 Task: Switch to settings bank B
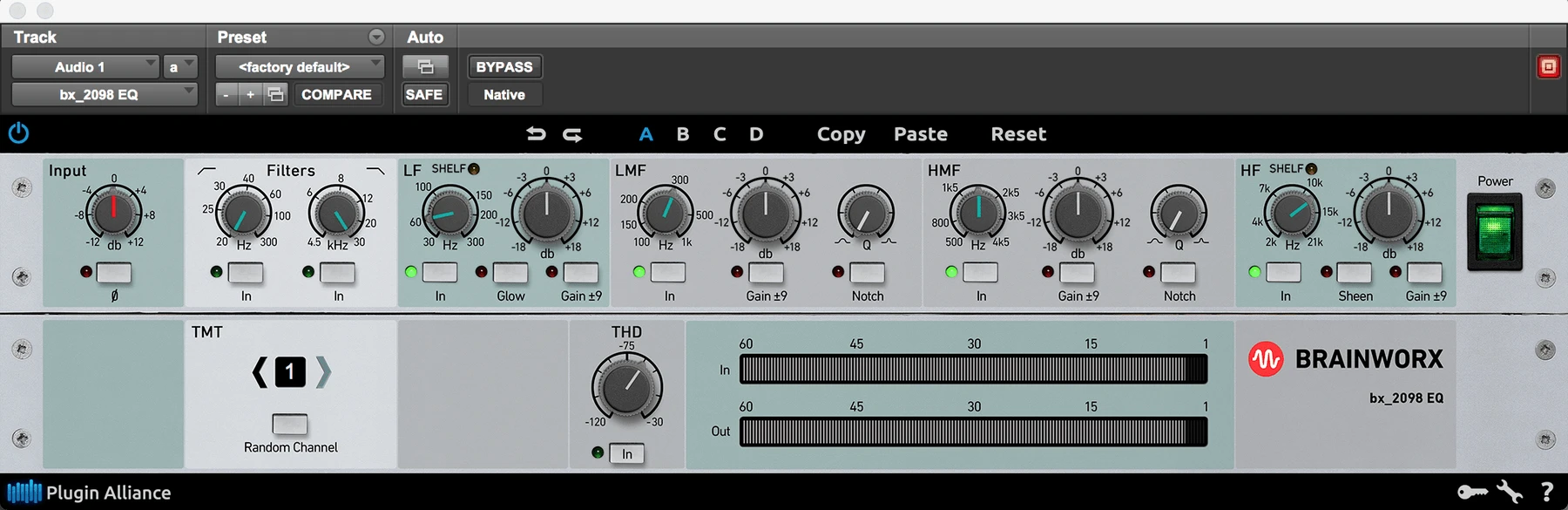coord(683,134)
